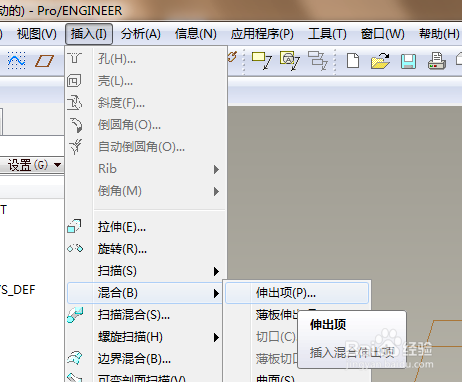The height and width of the screenshot is (382, 462).
Task: Click the sketch curve tool icon
Action: [x=16, y=60]
